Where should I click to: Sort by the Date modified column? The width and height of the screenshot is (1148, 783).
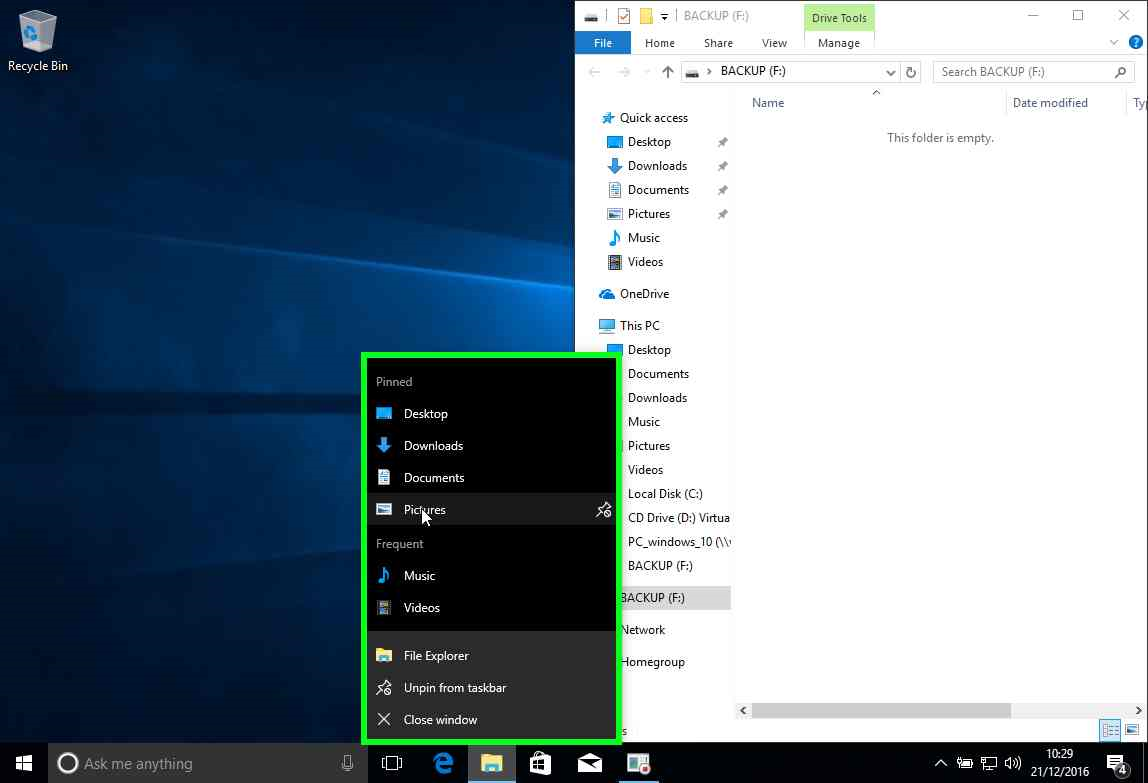pyautogui.click(x=1050, y=103)
